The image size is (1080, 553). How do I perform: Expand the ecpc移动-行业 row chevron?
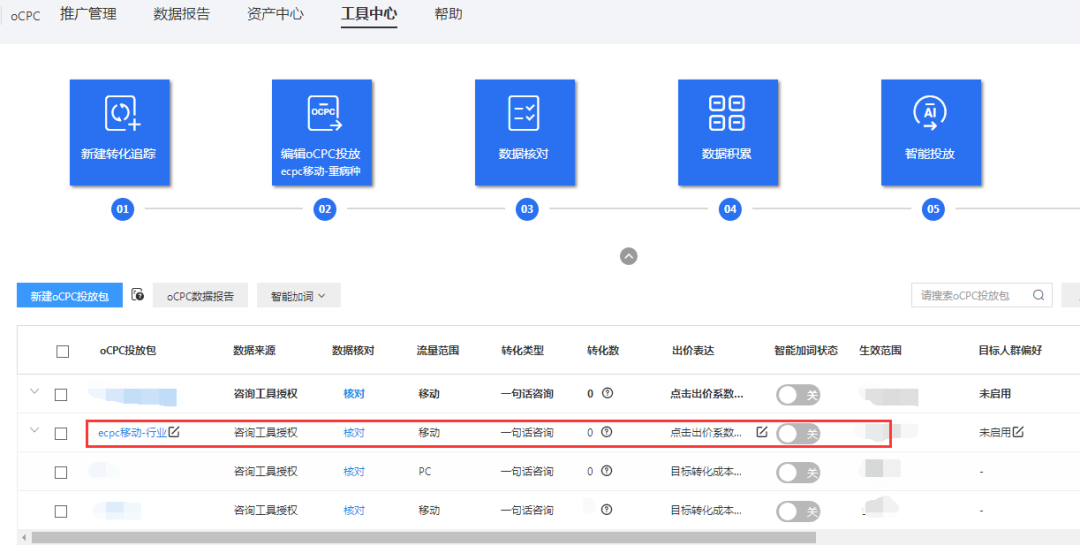pos(34,430)
